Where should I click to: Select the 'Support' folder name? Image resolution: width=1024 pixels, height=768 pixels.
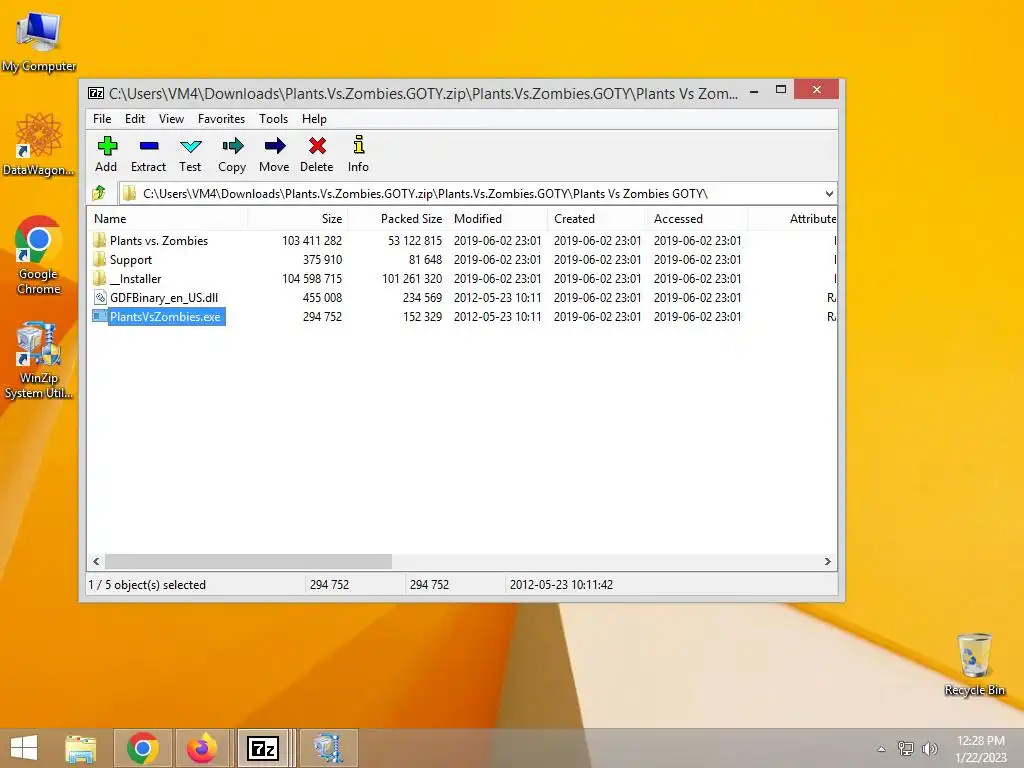click(131, 259)
